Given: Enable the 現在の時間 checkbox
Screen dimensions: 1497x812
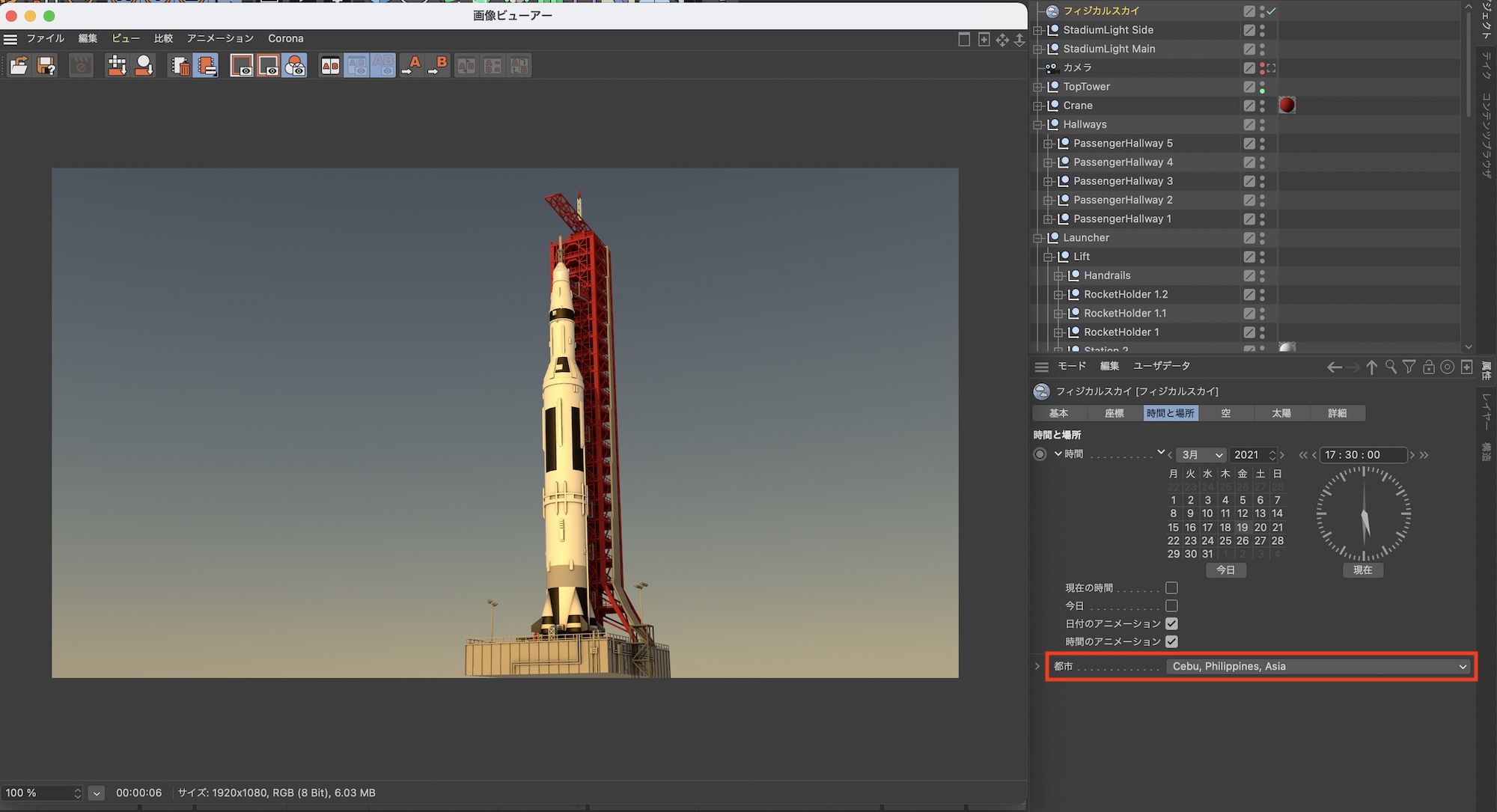Looking at the screenshot, I should (1171, 588).
